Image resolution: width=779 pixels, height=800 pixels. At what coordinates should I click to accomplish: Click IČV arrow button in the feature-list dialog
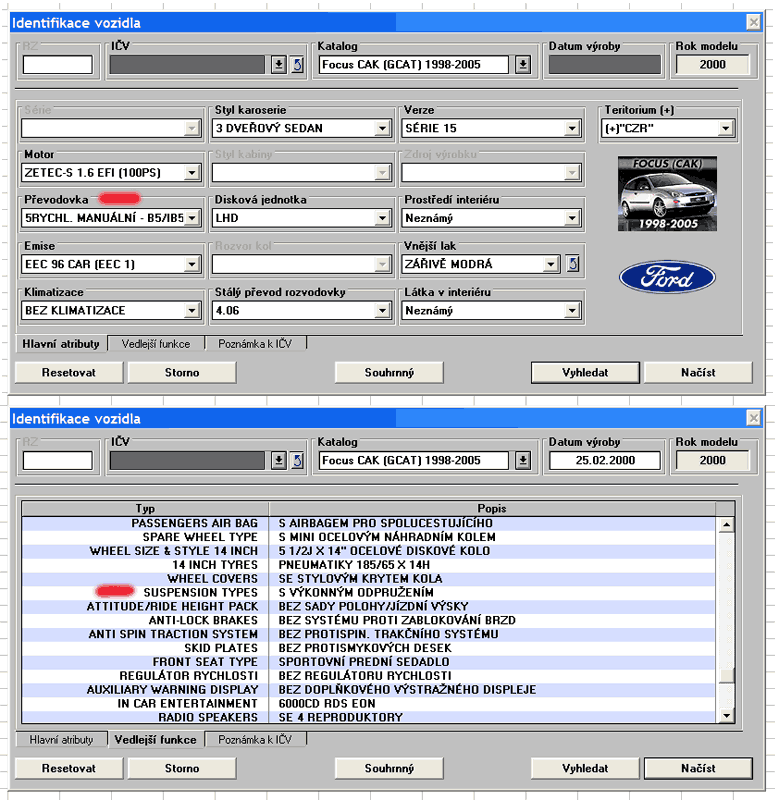click(x=279, y=460)
